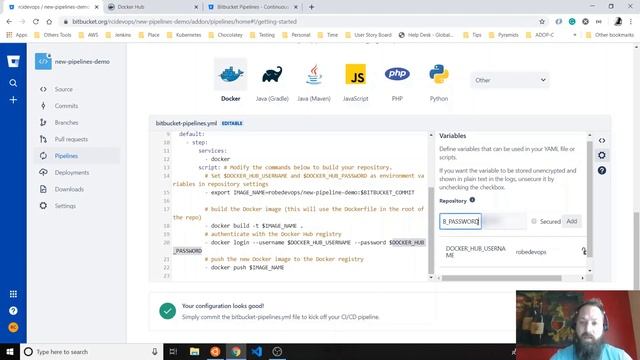The image size is (640, 360).
Task: Select the Java (Gradle) template icon
Action: tap(272, 75)
